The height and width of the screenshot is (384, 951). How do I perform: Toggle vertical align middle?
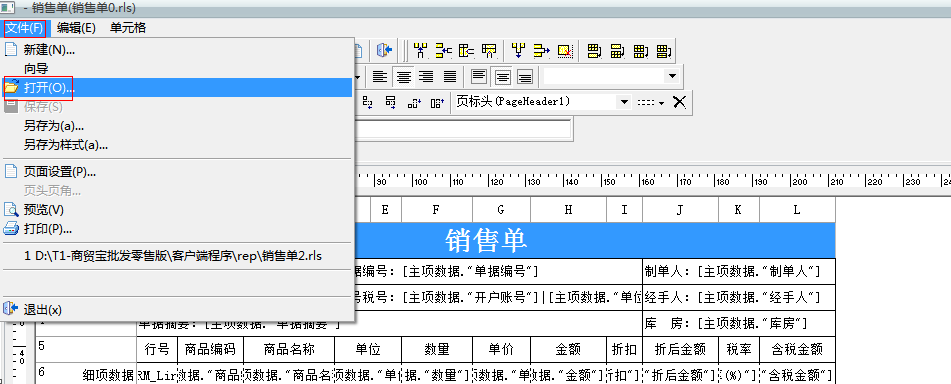point(502,76)
